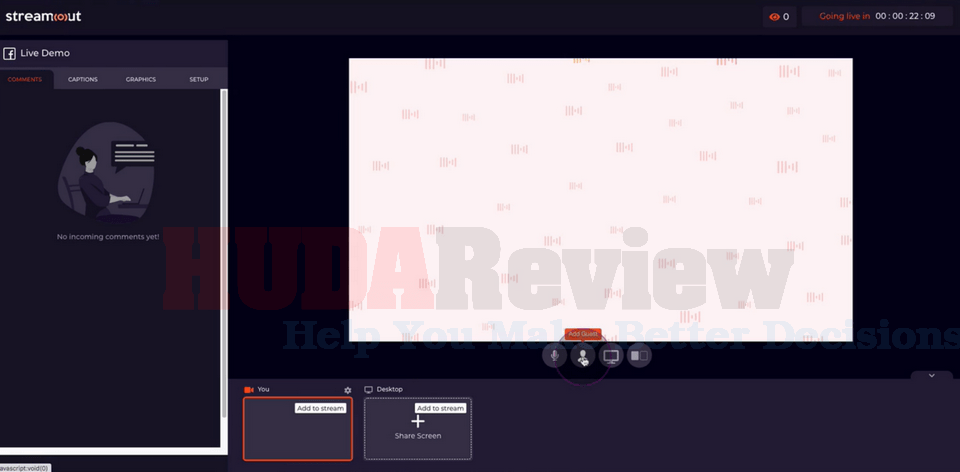Open the Graphics tab
This screenshot has width=960, height=472.
[x=141, y=80]
